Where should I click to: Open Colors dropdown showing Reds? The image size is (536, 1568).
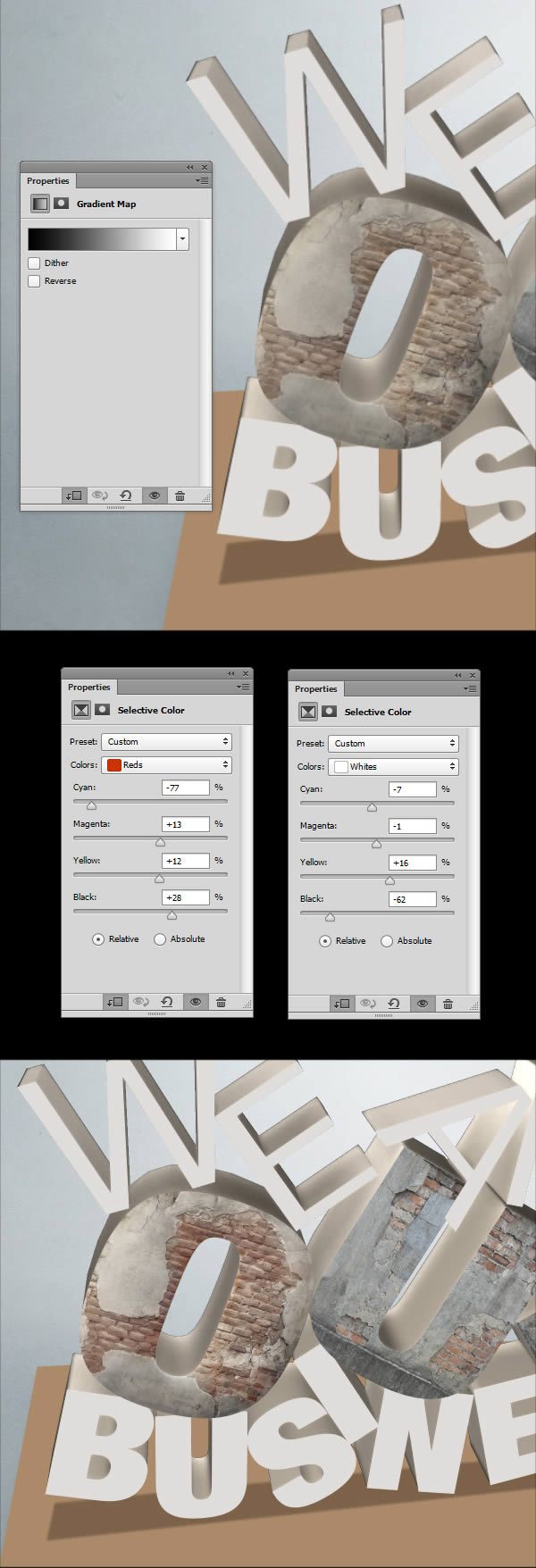tap(167, 764)
